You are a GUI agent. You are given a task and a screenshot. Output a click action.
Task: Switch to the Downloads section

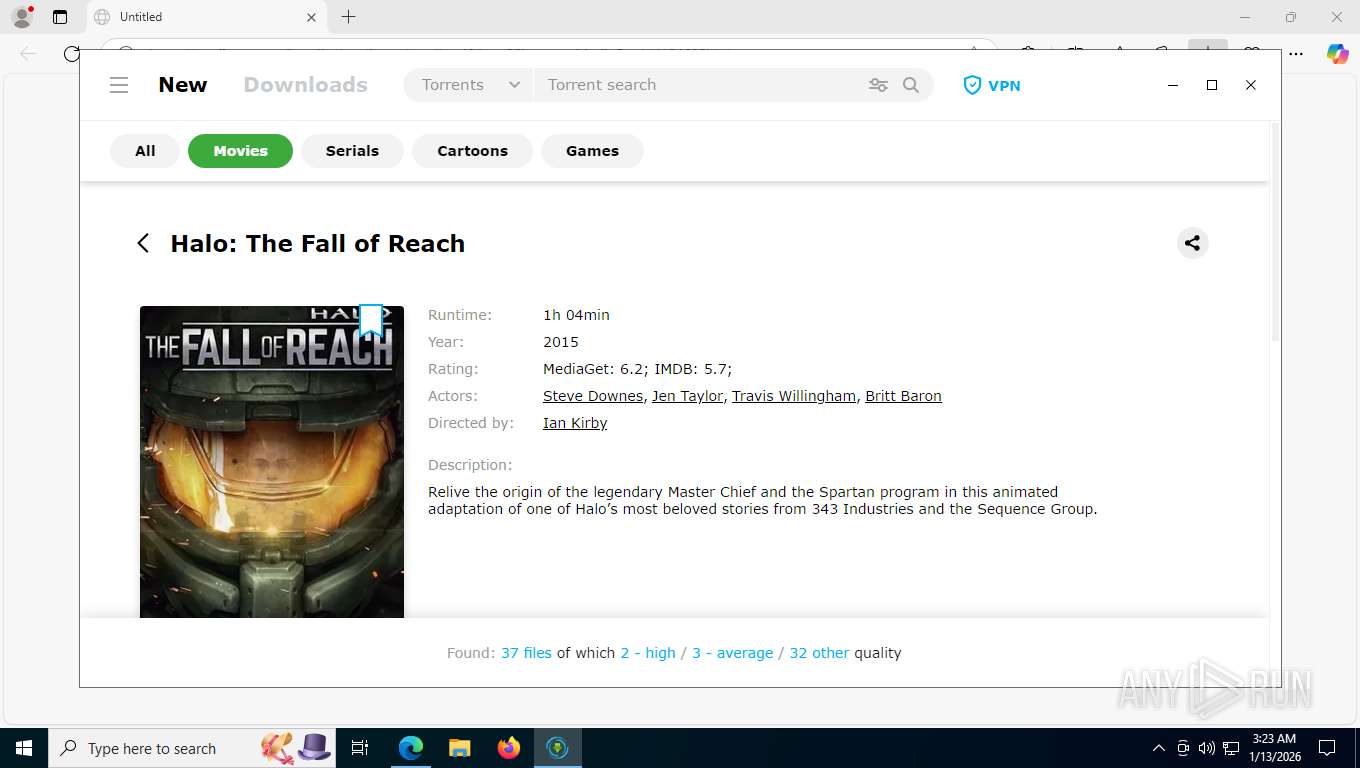pos(305,85)
